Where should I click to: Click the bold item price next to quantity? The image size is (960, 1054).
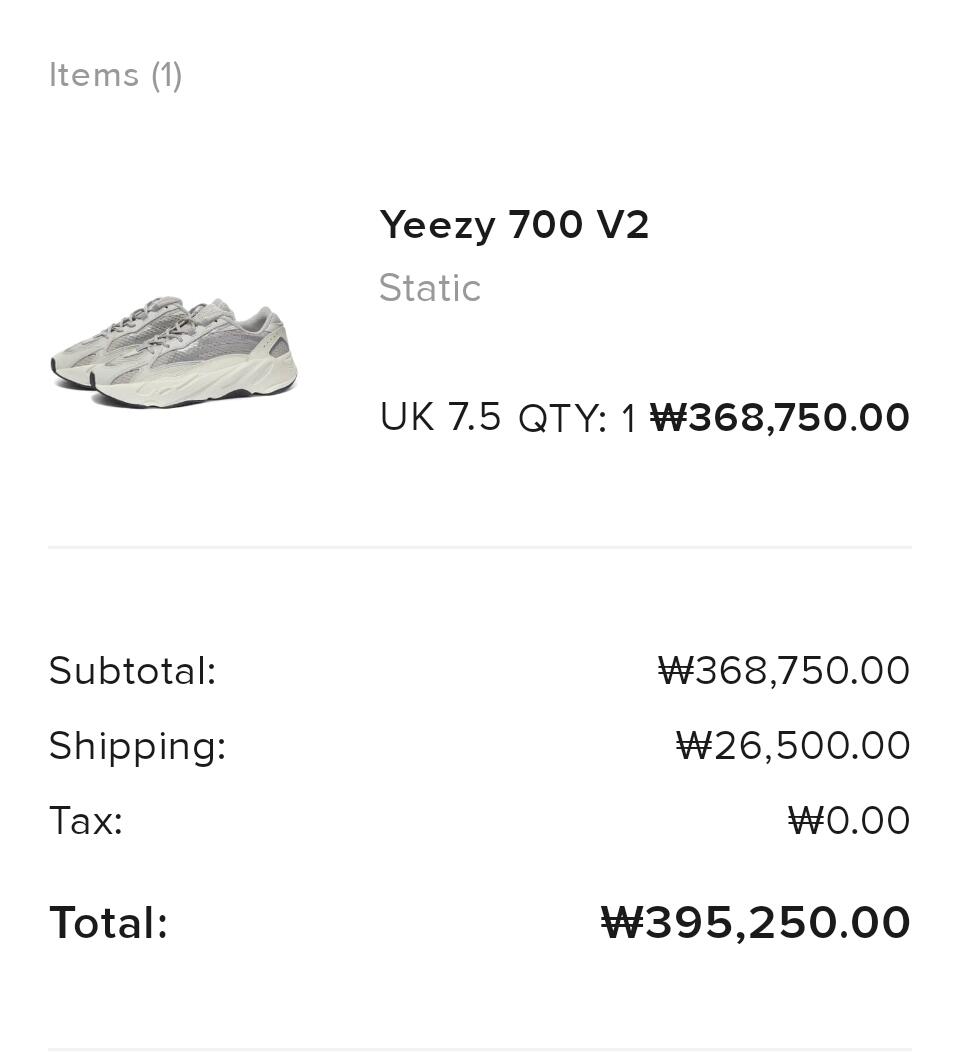[780, 418]
